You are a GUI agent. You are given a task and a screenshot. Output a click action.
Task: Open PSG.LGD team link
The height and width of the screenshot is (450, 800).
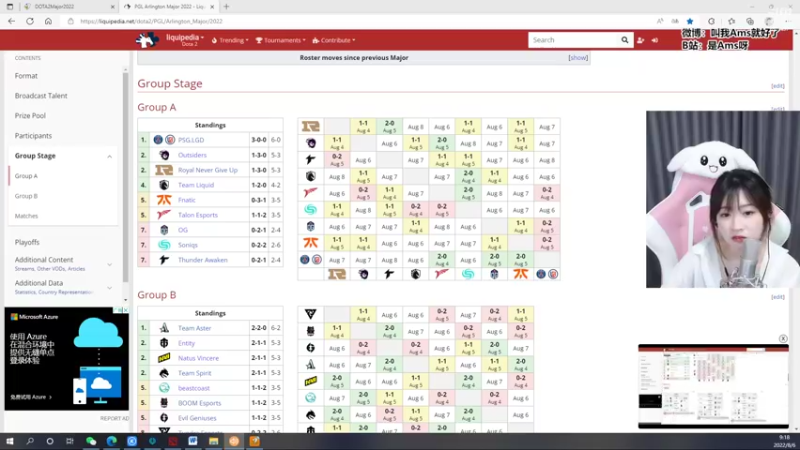(191, 140)
